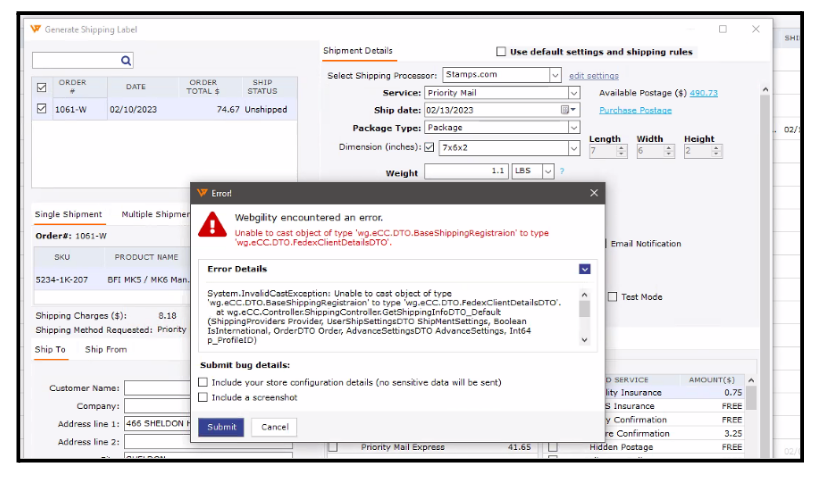Screen dimensions: 813x479
Task: Toggle the Priority Mail Express checkbox
Action: point(333,447)
